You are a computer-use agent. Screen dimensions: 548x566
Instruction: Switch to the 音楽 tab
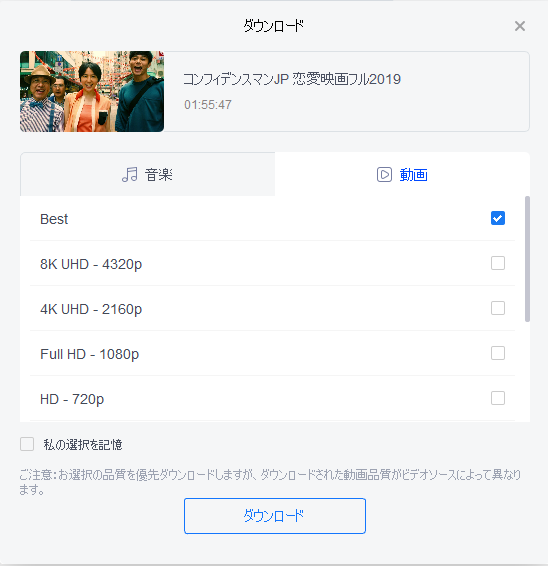pos(147,174)
